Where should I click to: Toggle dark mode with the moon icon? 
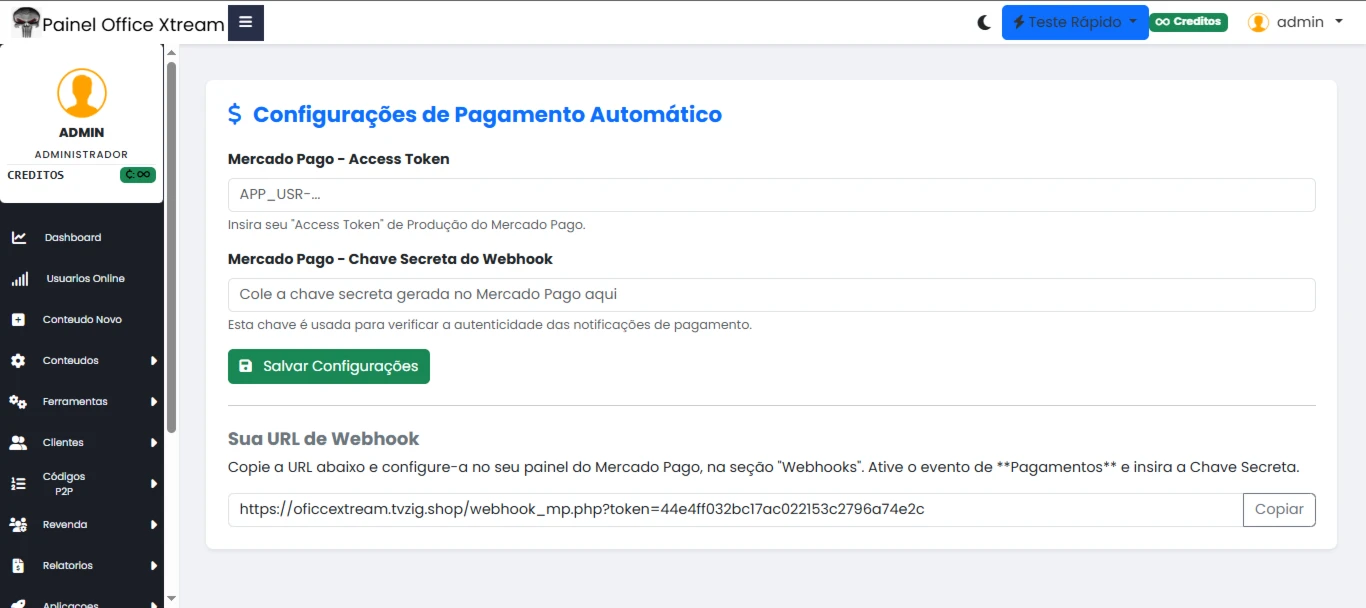click(984, 22)
